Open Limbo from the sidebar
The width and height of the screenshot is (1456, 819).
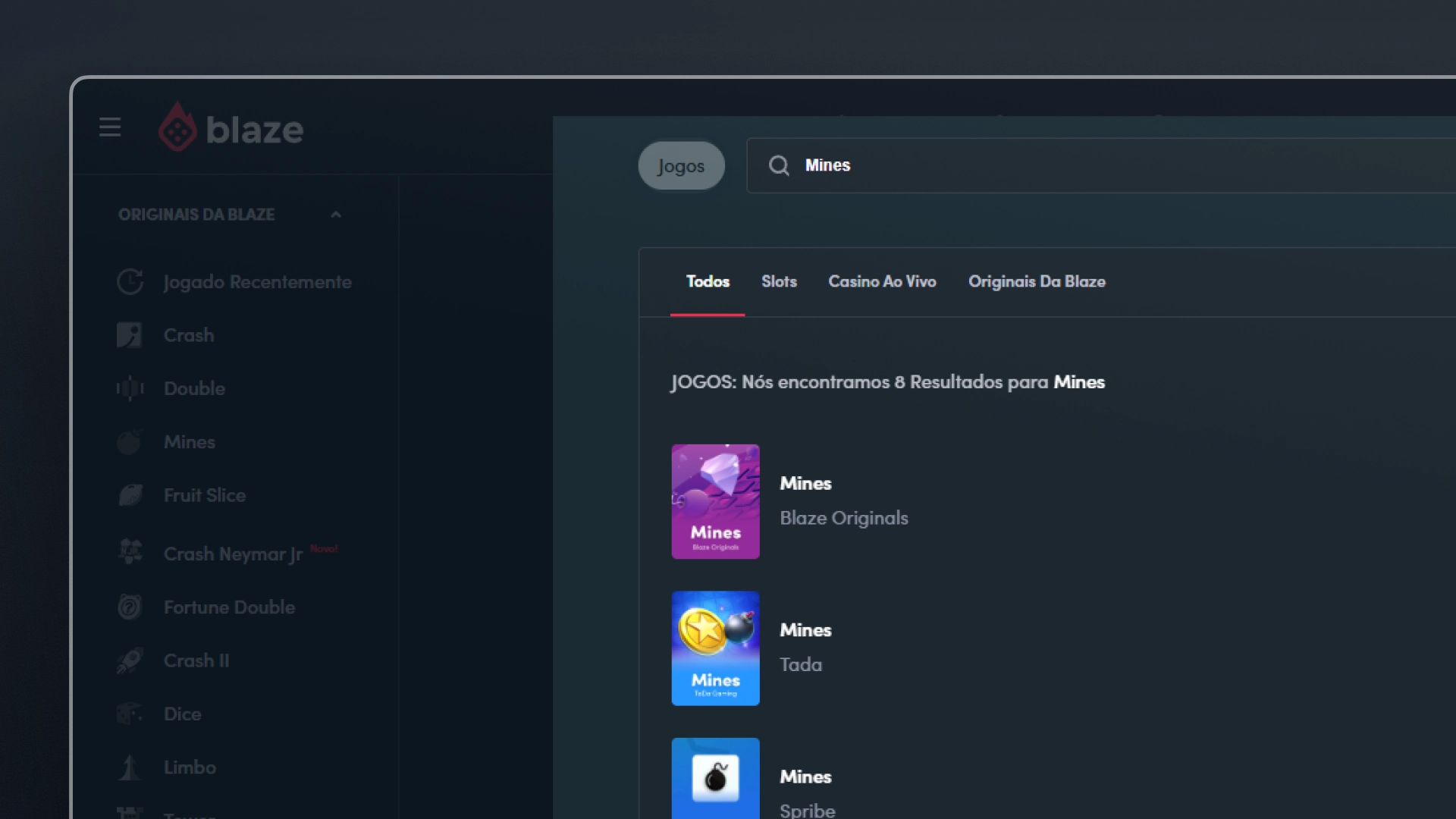pyautogui.click(x=190, y=767)
